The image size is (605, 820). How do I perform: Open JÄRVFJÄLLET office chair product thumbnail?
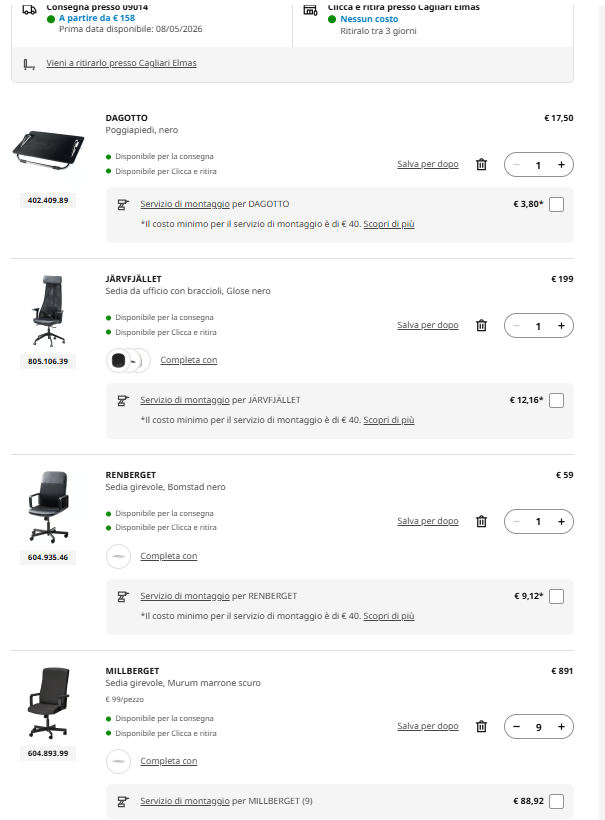pyautogui.click(x=48, y=311)
